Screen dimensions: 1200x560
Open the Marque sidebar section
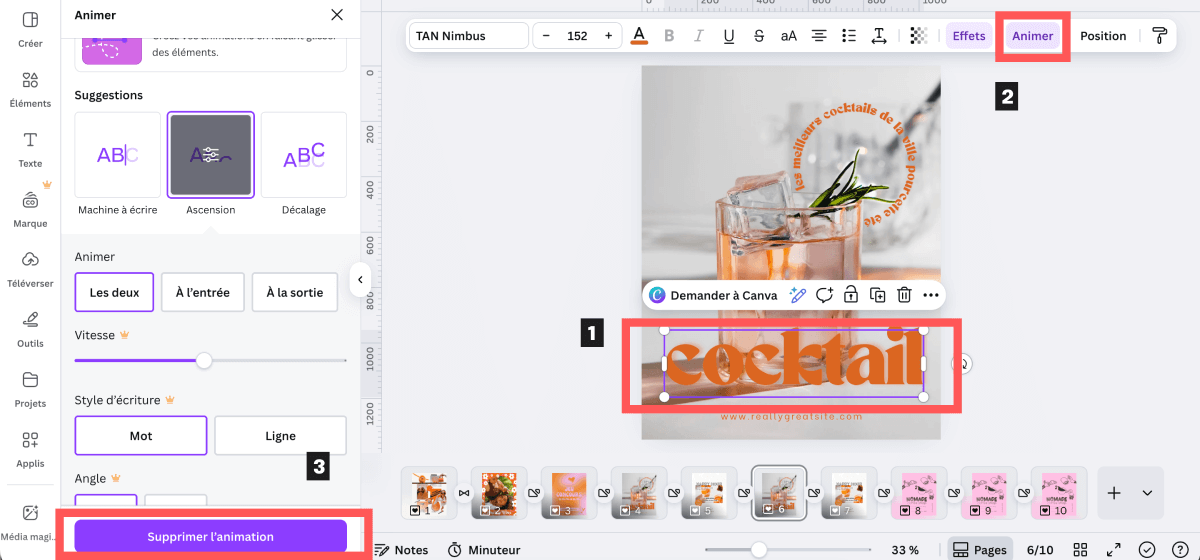30,209
